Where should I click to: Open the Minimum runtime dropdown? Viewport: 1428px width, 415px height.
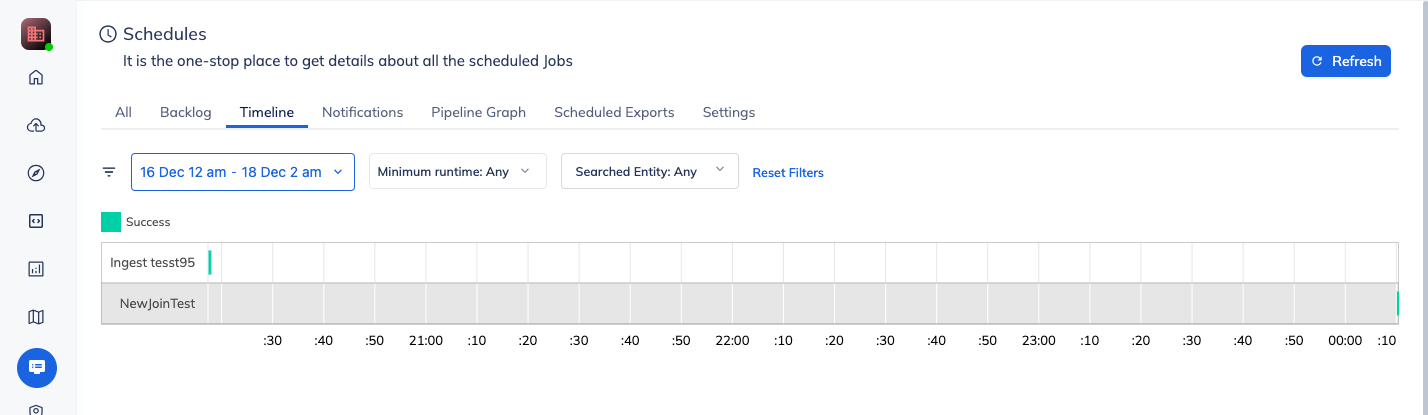[x=458, y=172]
